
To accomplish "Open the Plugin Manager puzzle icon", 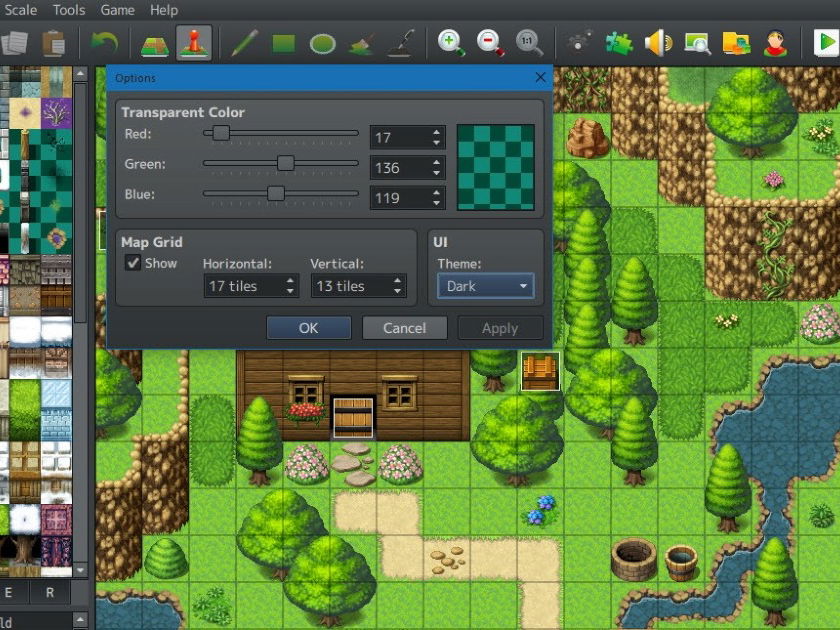I will [619, 43].
